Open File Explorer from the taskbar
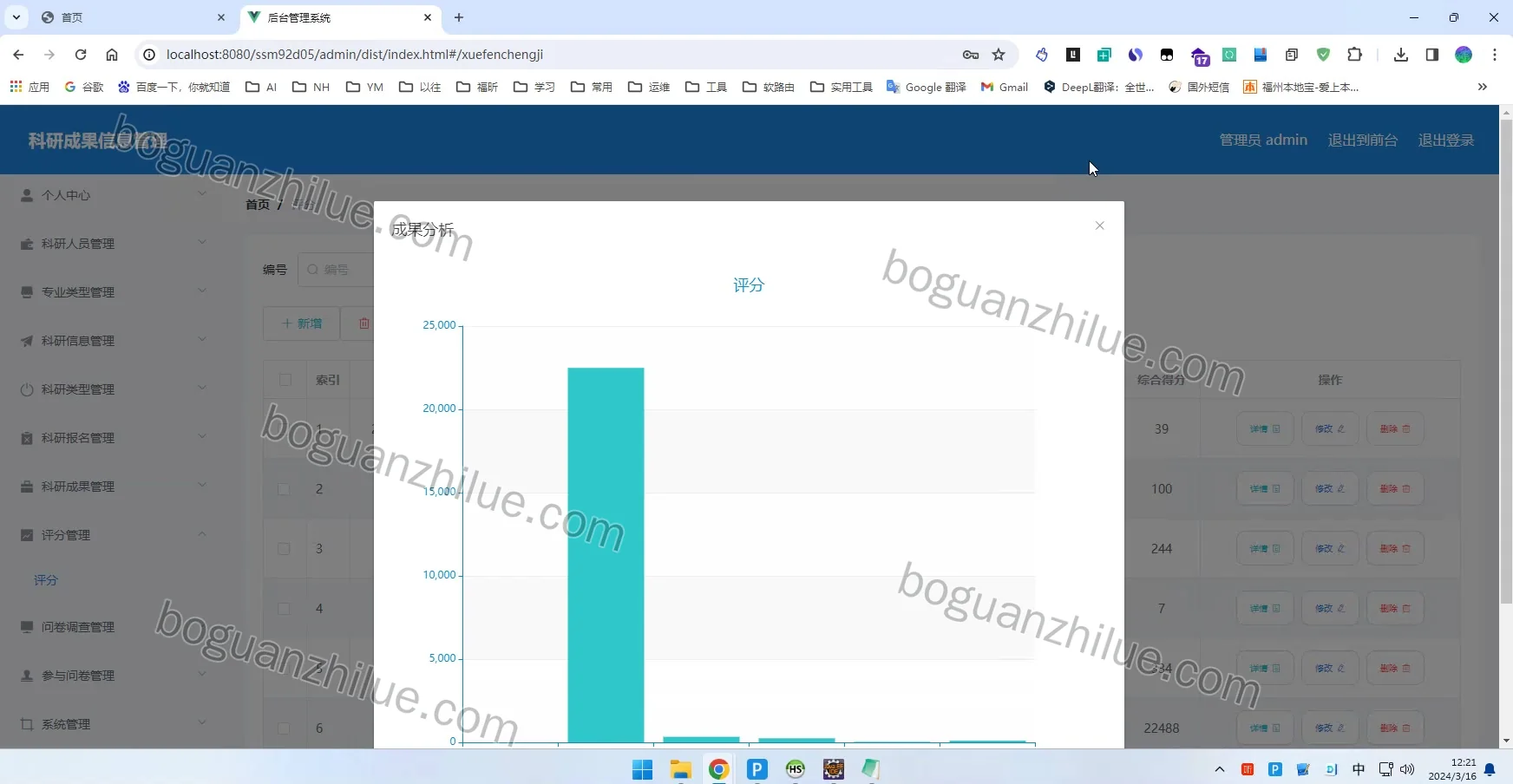The height and width of the screenshot is (784, 1513). pos(680,769)
